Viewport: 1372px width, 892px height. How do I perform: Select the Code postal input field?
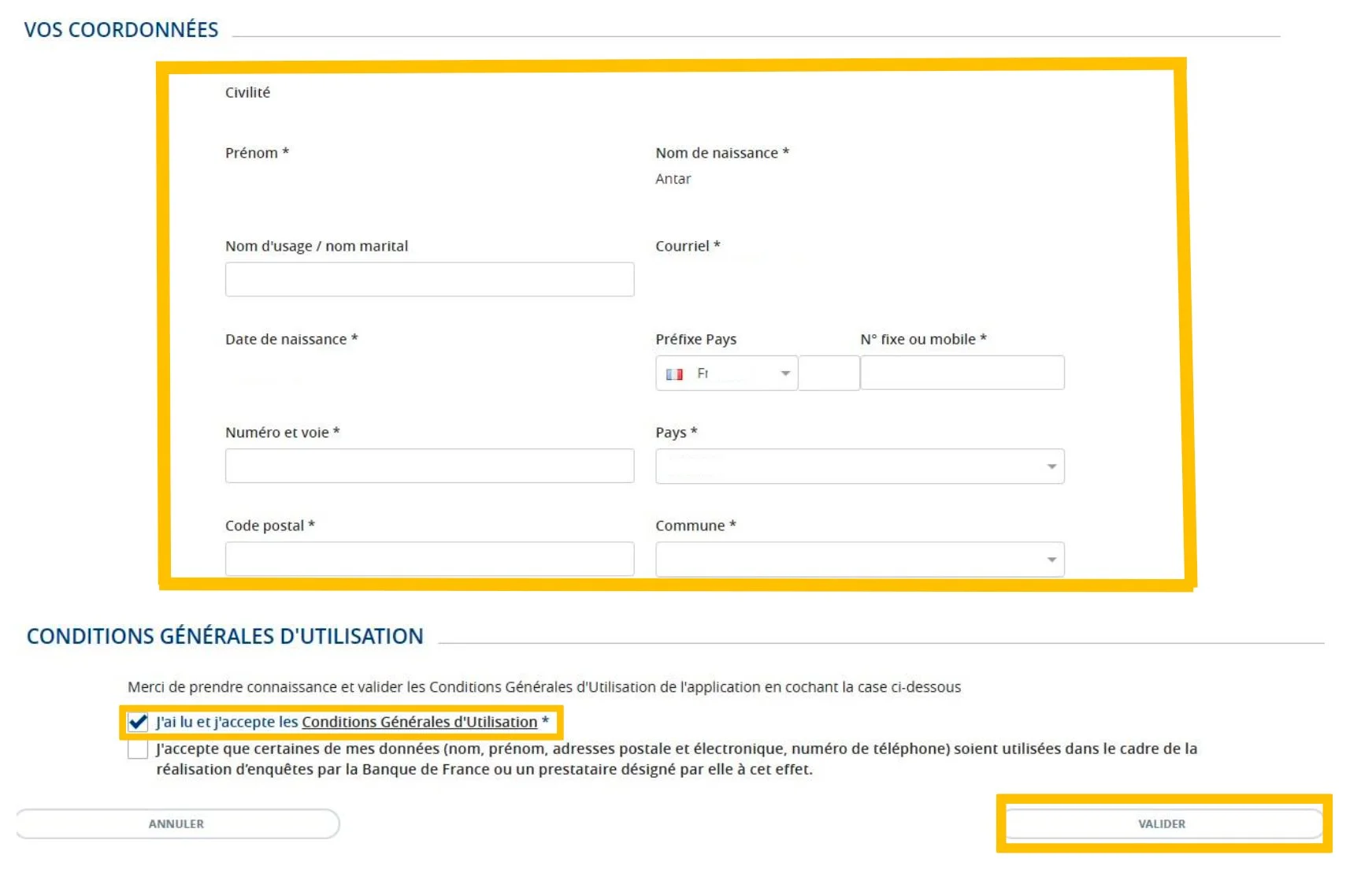429,559
